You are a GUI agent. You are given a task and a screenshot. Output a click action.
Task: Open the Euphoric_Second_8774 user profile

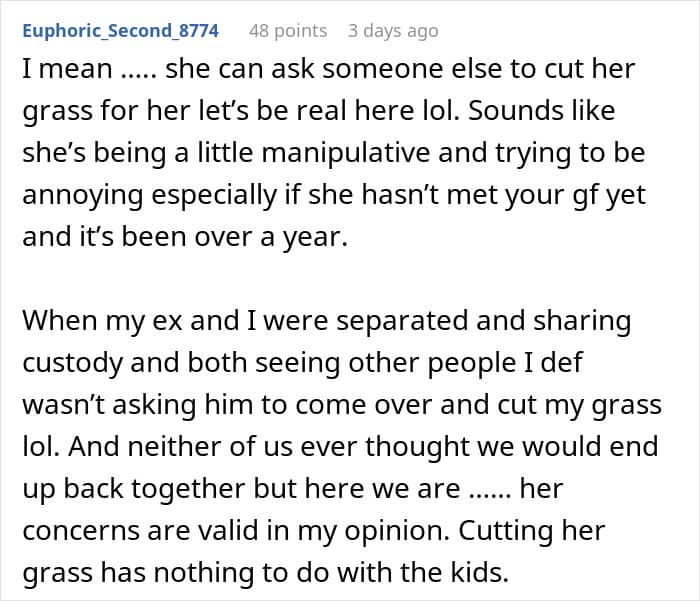(120, 31)
